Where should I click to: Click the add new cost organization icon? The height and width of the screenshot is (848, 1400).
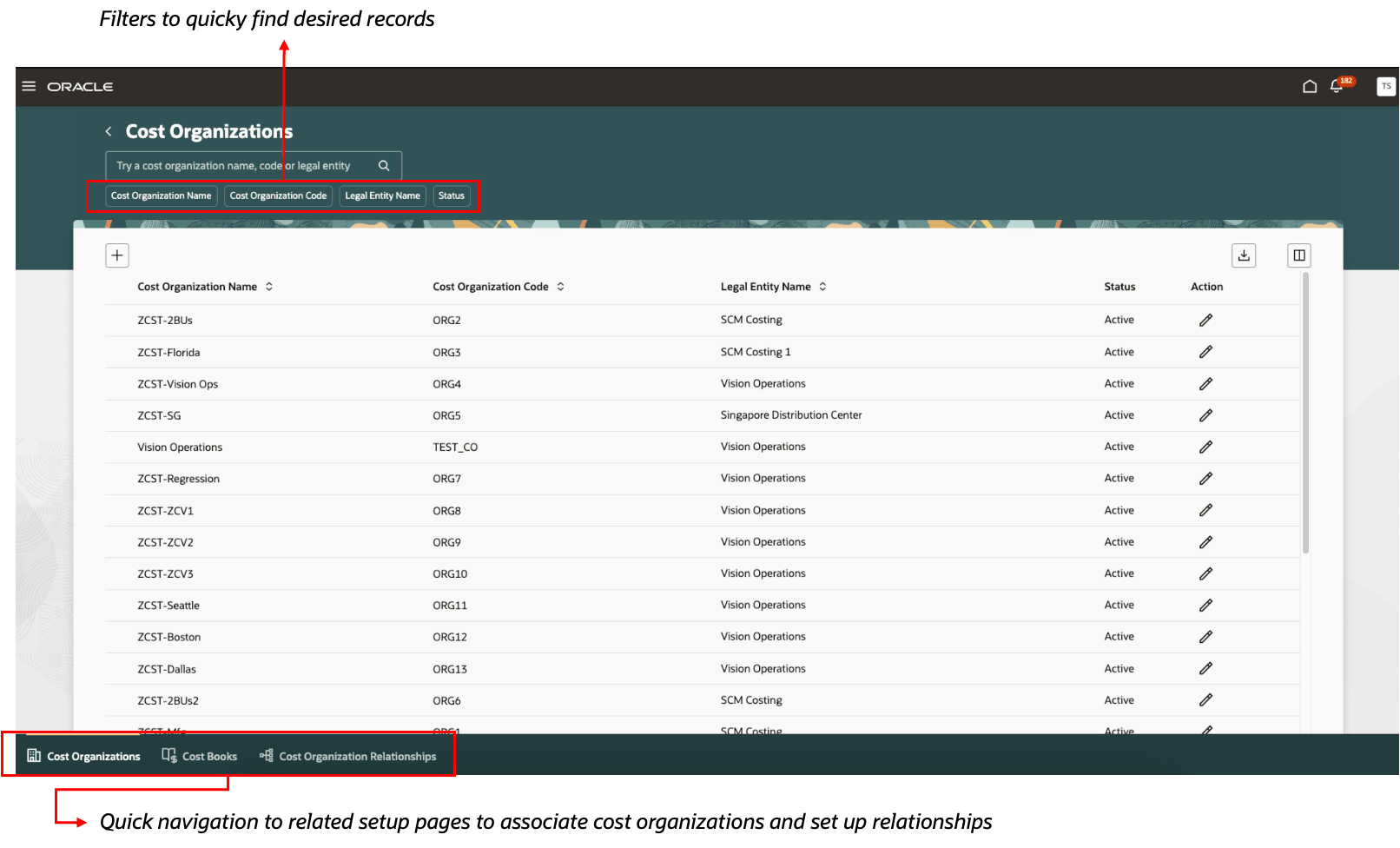tap(117, 255)
